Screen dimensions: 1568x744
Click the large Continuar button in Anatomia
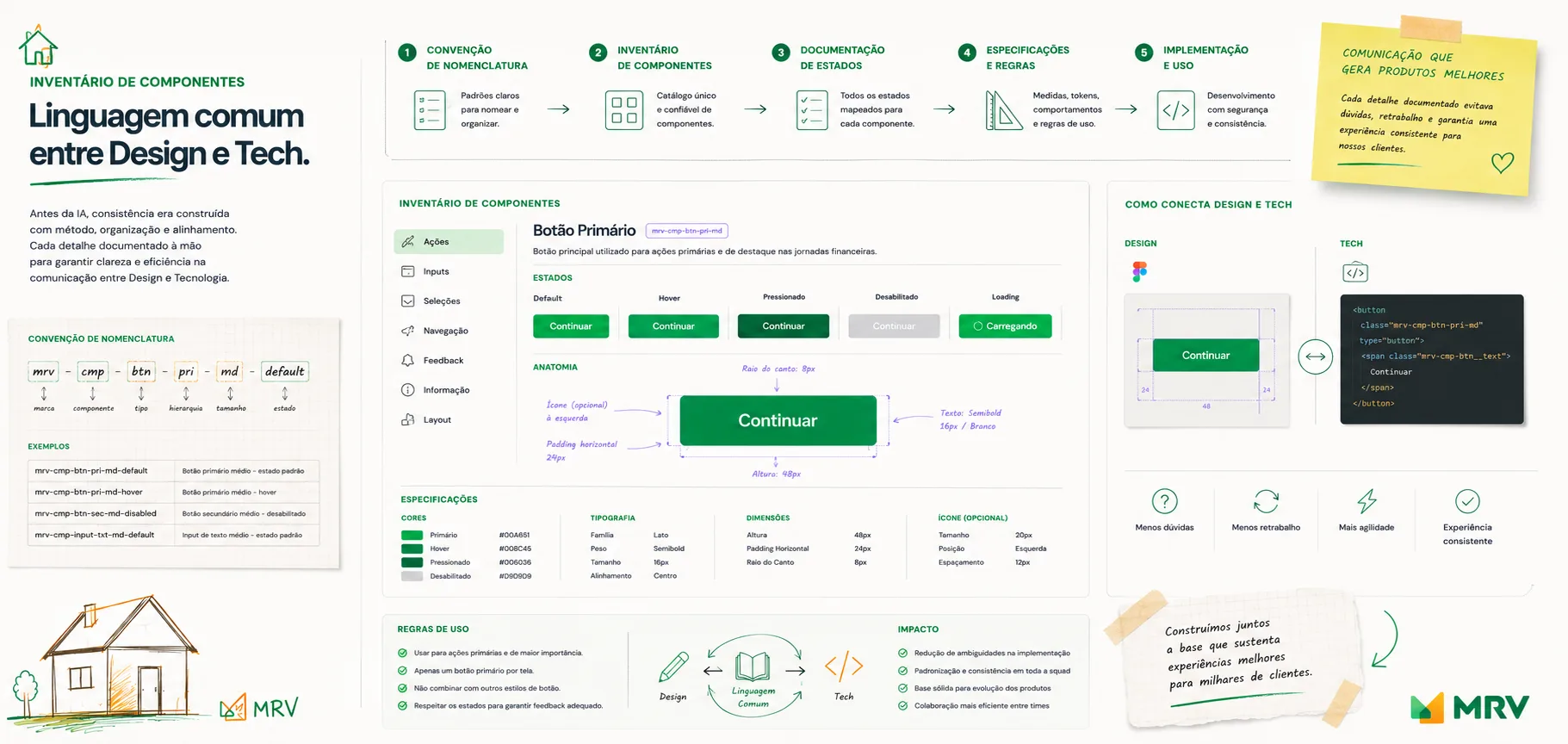point(778,420)
